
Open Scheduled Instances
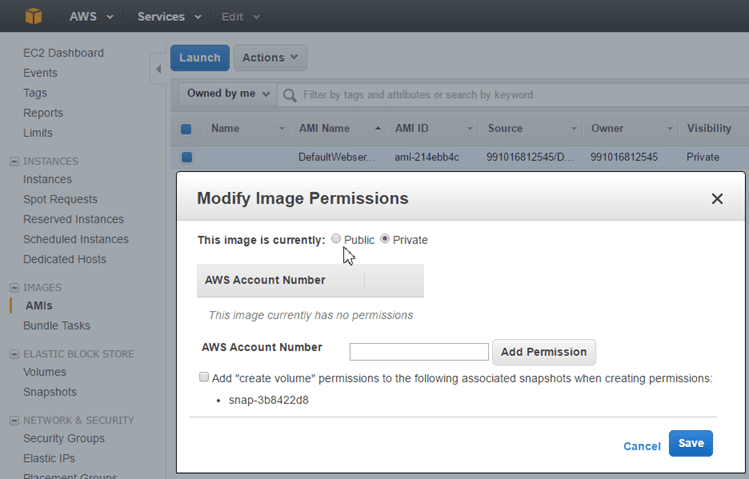coord(76,239)
